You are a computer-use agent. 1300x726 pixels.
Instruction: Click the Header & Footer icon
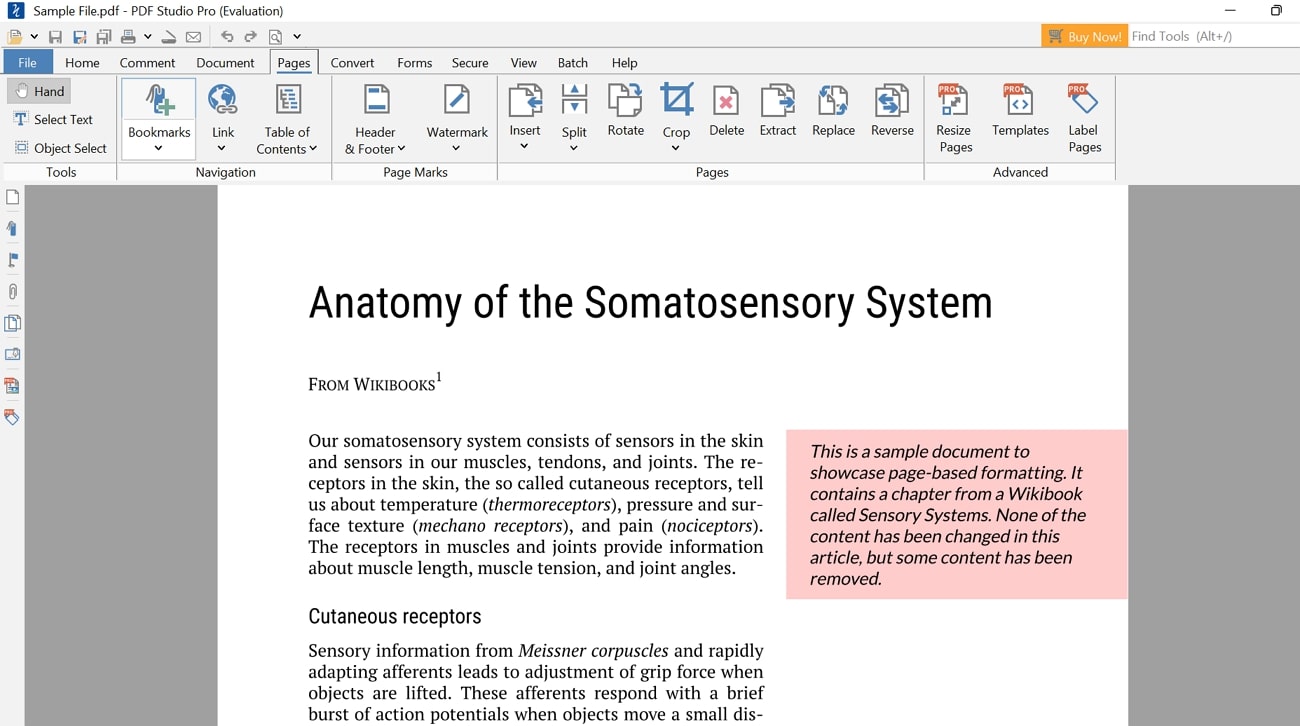point(376,101)
